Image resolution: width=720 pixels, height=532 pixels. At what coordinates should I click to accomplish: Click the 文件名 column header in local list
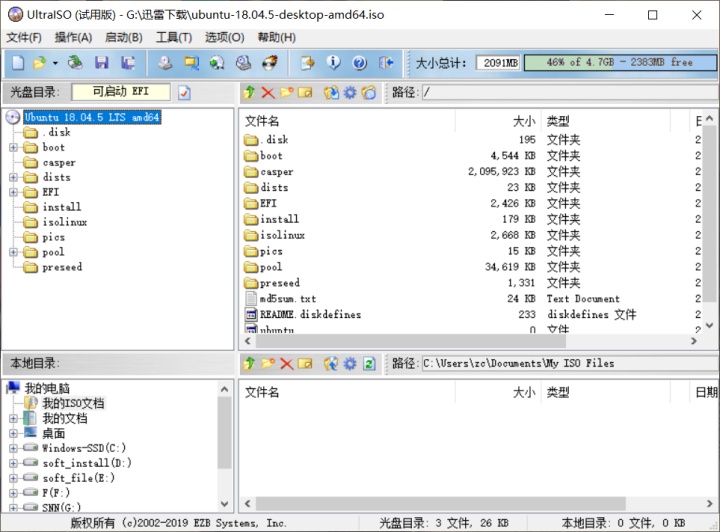(x=347, y=392)
